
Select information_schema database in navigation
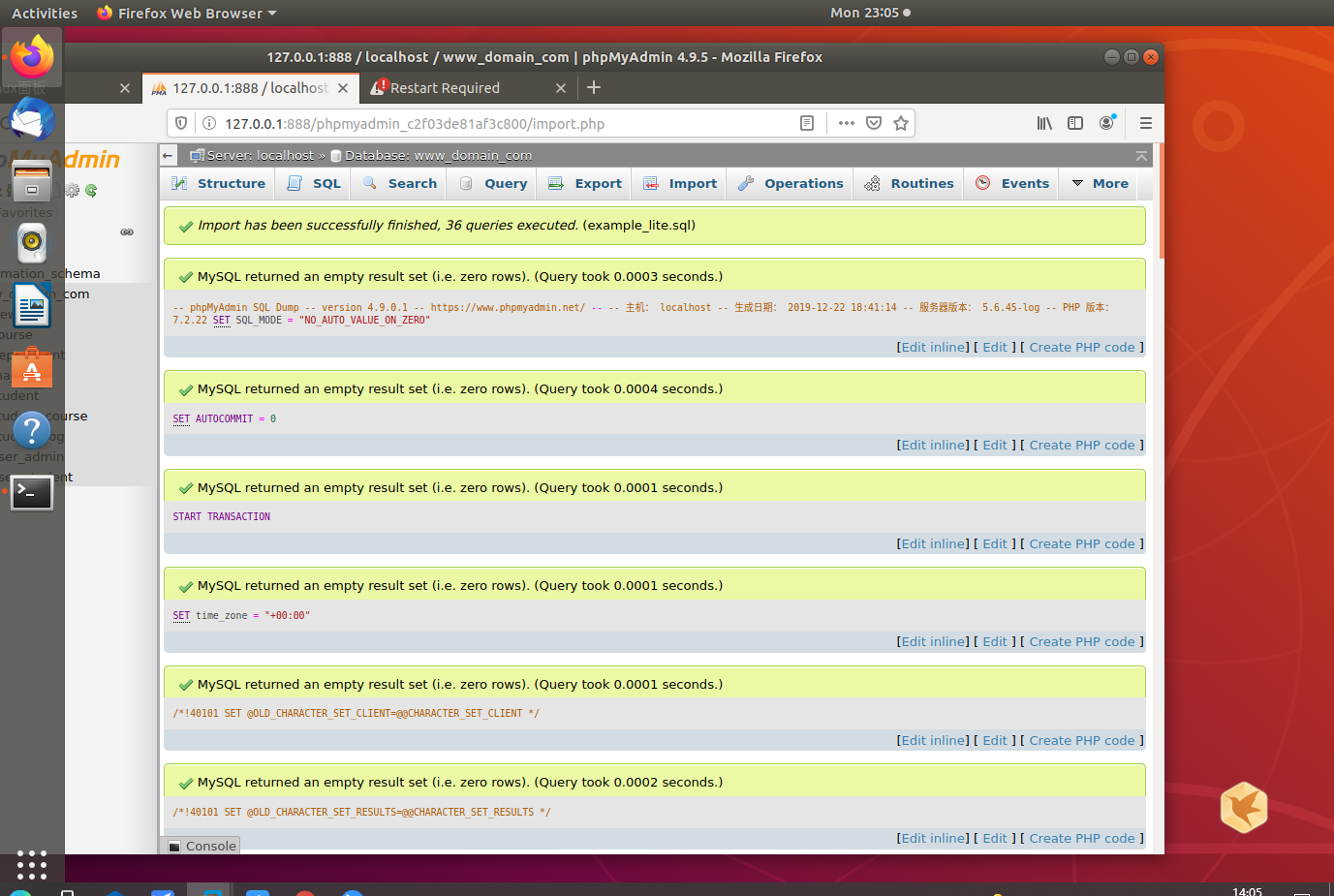click(x=50, y=273)
